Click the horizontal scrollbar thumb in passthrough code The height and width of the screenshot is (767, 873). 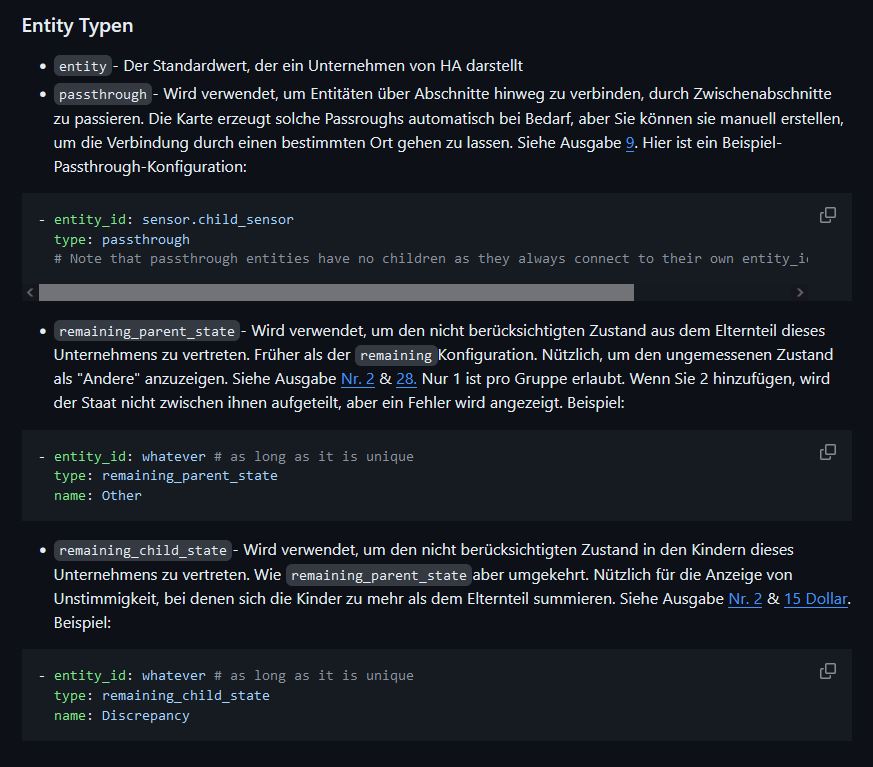[336, 292]
